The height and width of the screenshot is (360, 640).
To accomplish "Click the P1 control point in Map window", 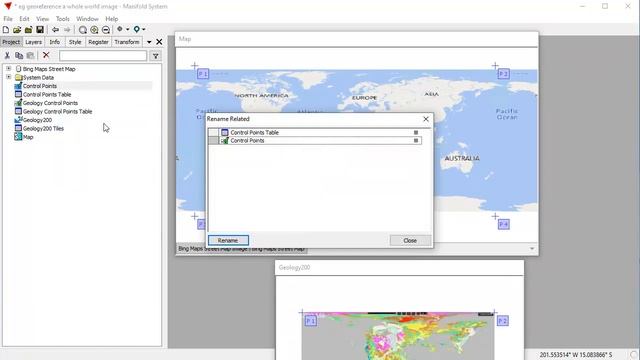I will (x=203, y=74).
